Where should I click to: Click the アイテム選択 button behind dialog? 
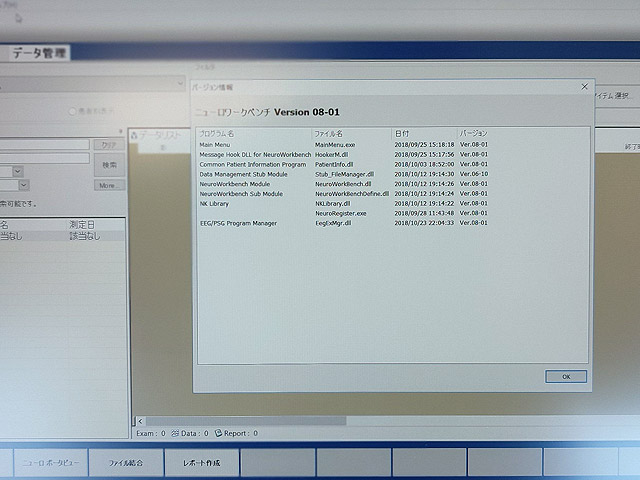point(613,96)
